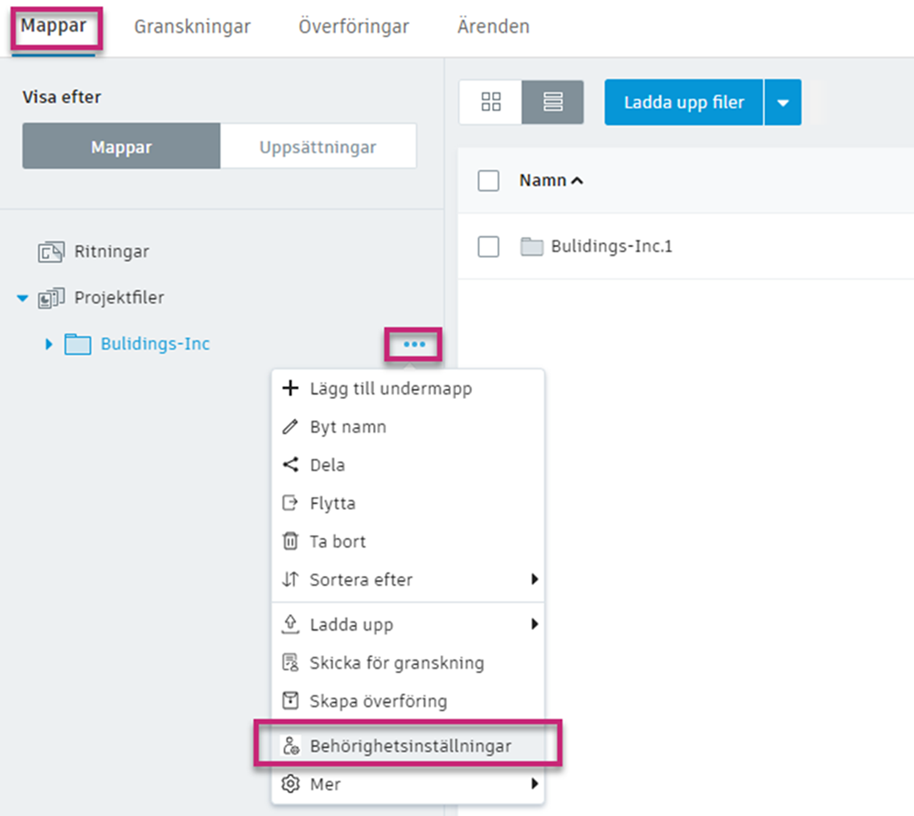Image resolution: width=914 pixels, height=816 pixels.
Task: Switch to grid view layout
Action: pyautogui.click(x=490, y=102)
